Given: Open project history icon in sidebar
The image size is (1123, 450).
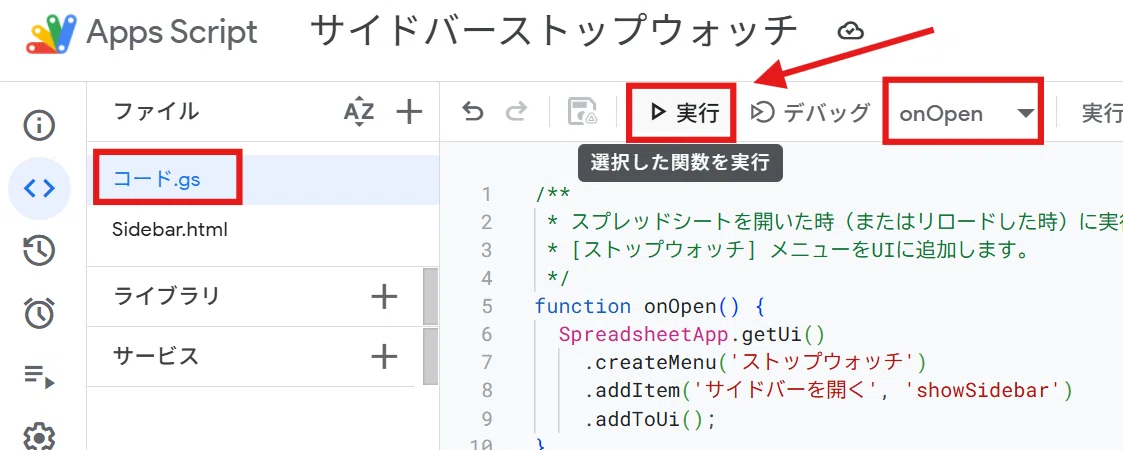Looking at the screenshot, I should [x=39, y=251].
